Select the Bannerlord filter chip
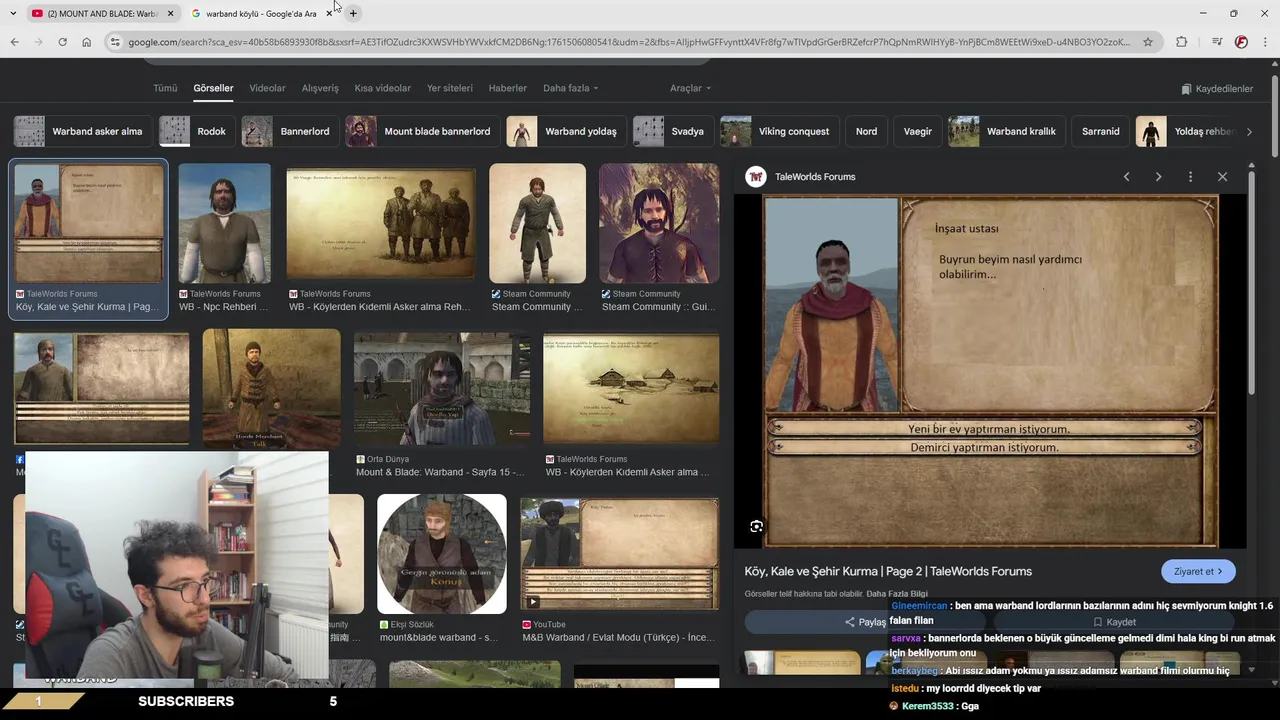1280x720 pixels. tap(289, 131)
